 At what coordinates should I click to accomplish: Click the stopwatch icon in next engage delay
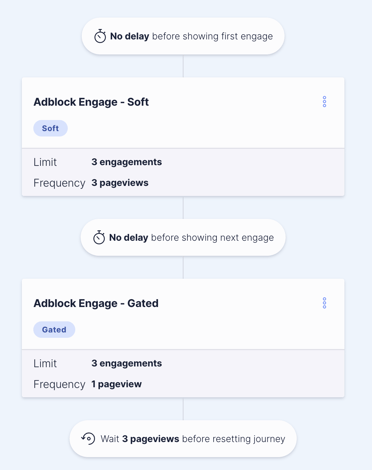coord(99,237)
